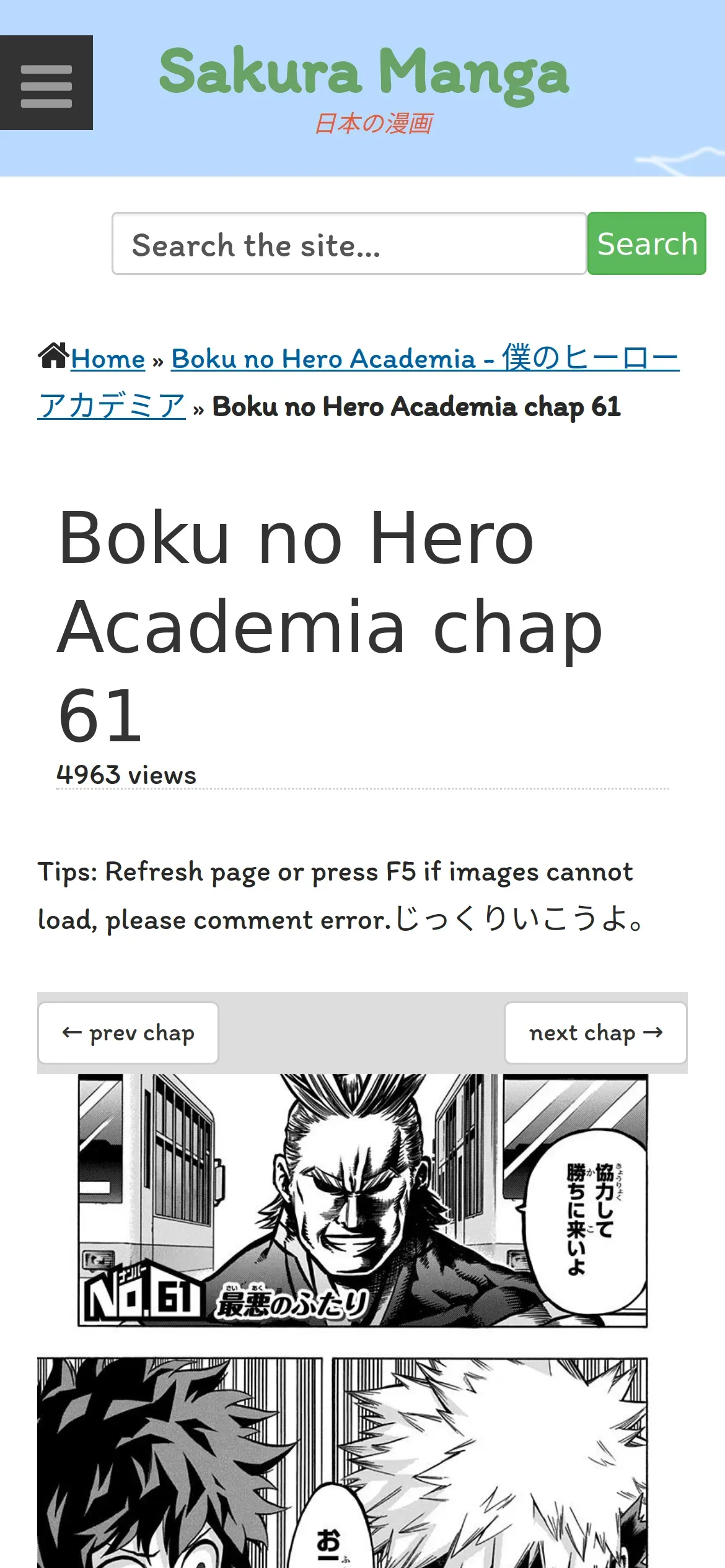Open the Home breadcrumb link
725x1568 pixels.
[108, 359]
